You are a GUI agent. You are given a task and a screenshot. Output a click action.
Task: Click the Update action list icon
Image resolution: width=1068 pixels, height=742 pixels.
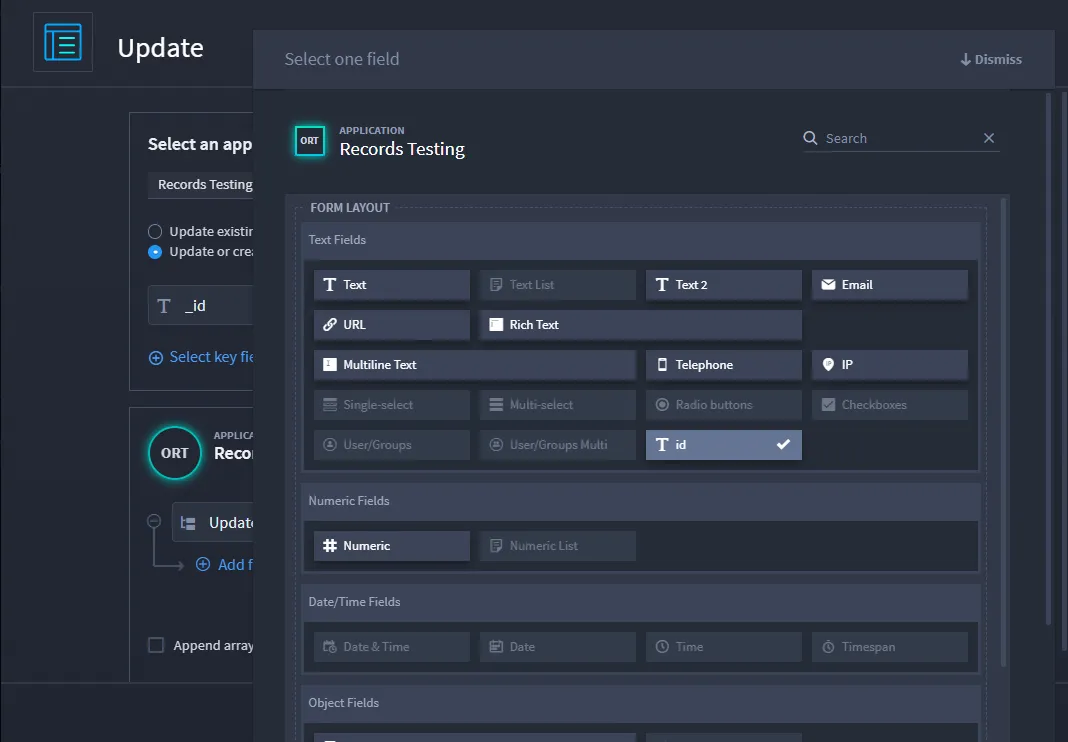63,42
